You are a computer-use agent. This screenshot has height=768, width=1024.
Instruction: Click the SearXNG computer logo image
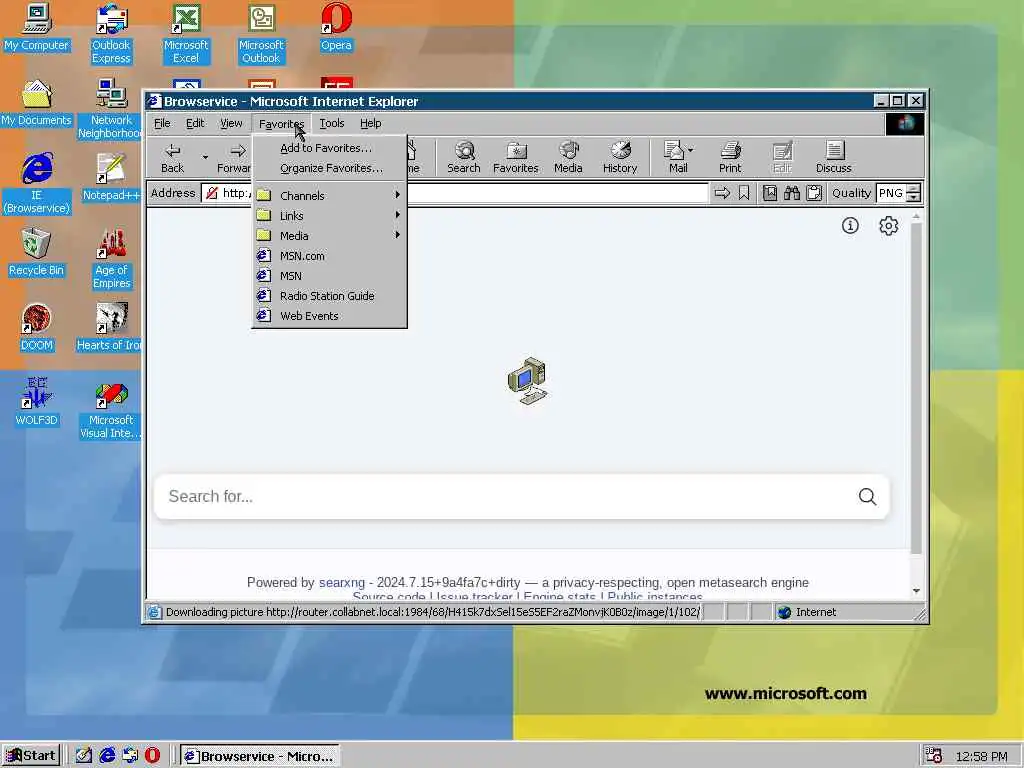coord(527,381)
